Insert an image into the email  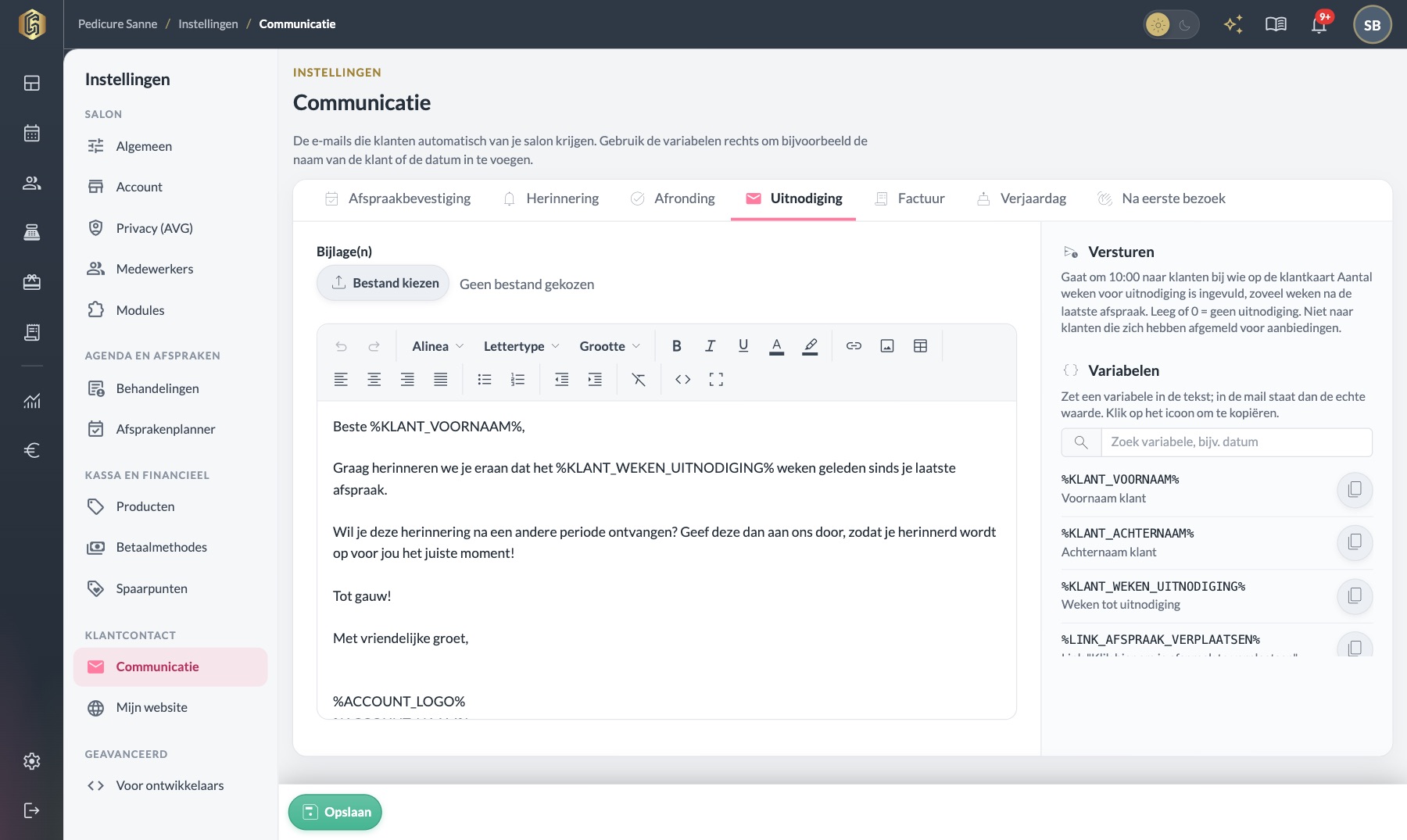887,346
